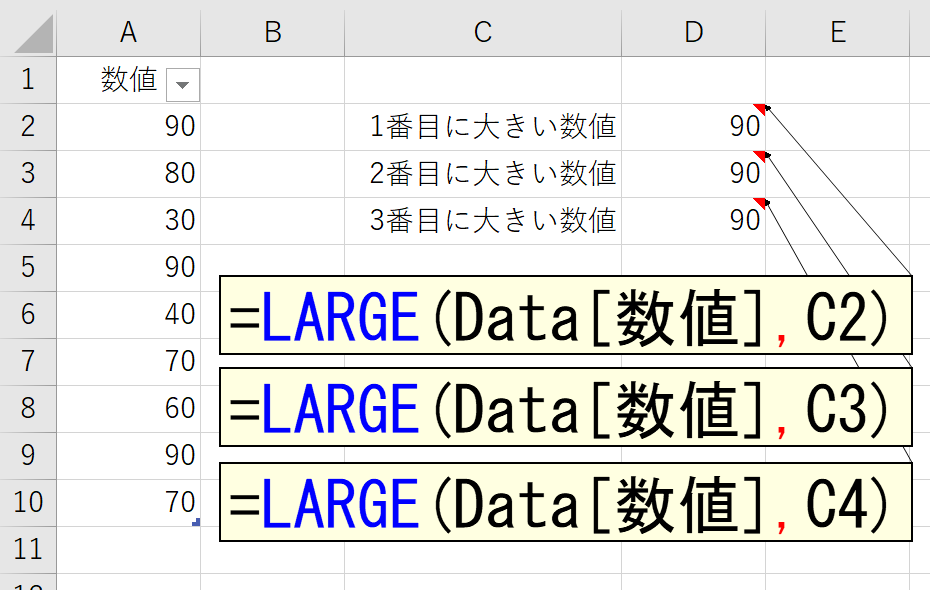Click the table resize handle at A10 corner
This screenshot has height=590, width=930.
(x=196, y=522)
